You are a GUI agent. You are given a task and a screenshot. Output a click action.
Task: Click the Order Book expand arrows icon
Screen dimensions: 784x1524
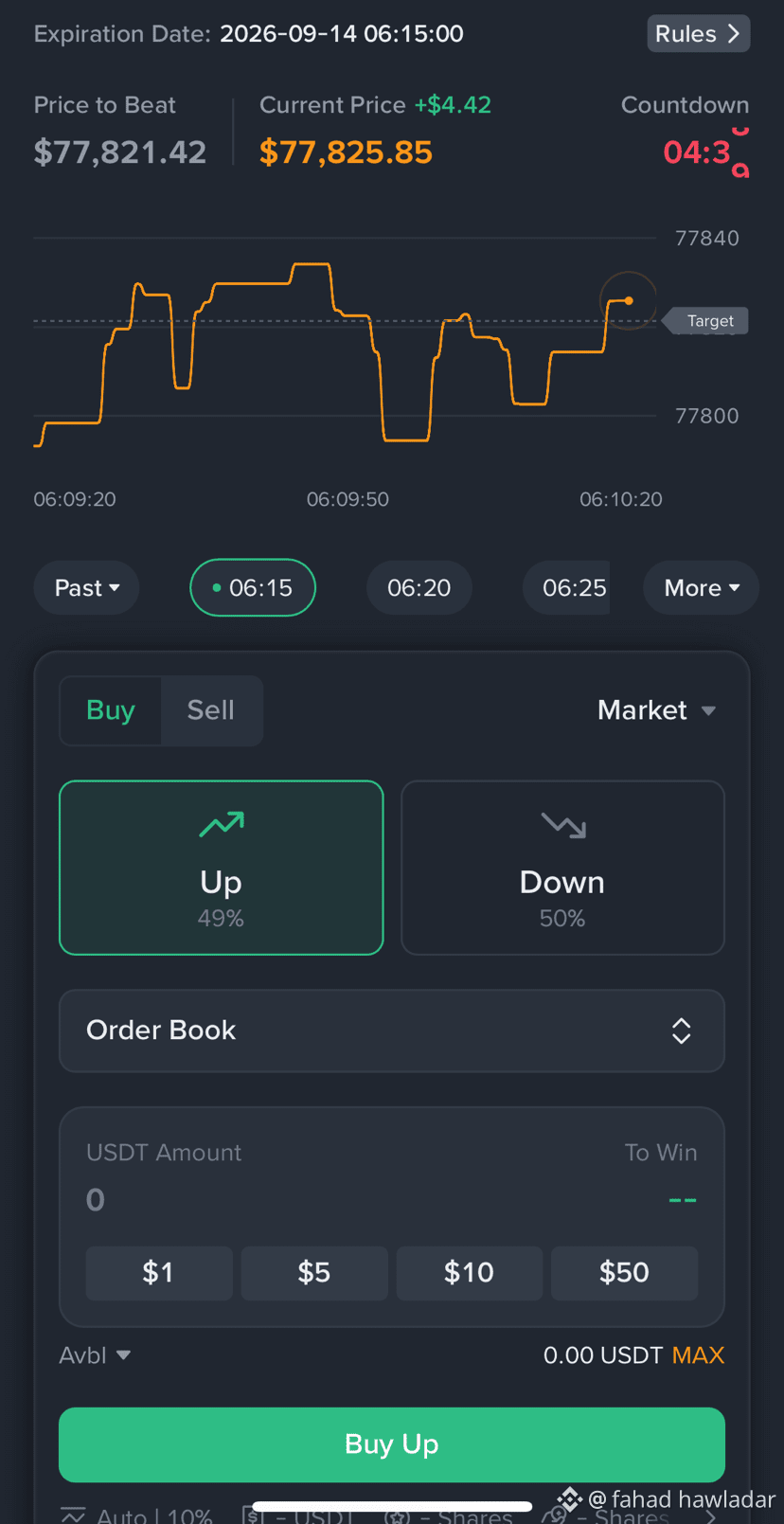[x=681, y=1031]
